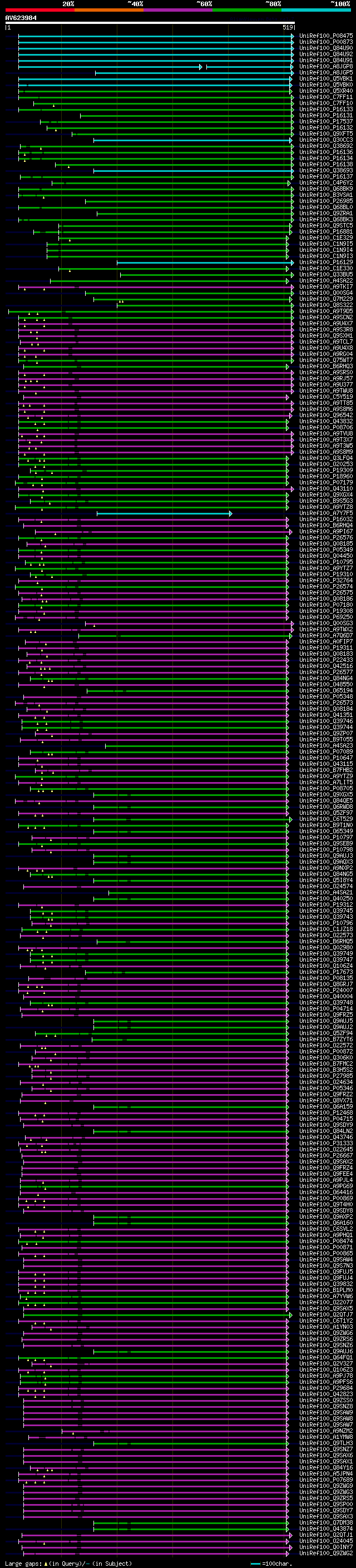Select the UniRef100_C5Y519 label
Screen dimensions: 356x1568
(x=326, y=397)
